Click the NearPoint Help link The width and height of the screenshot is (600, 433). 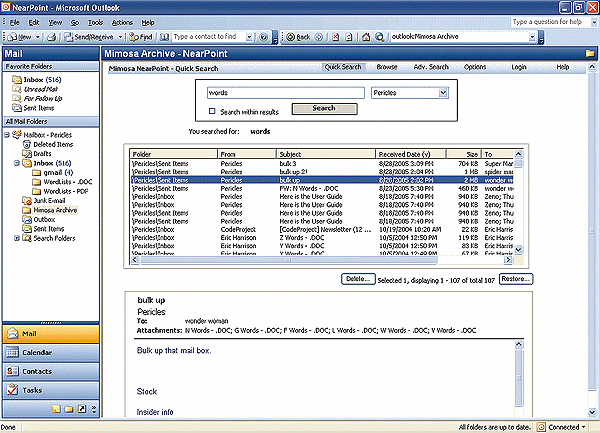(562, 67)
